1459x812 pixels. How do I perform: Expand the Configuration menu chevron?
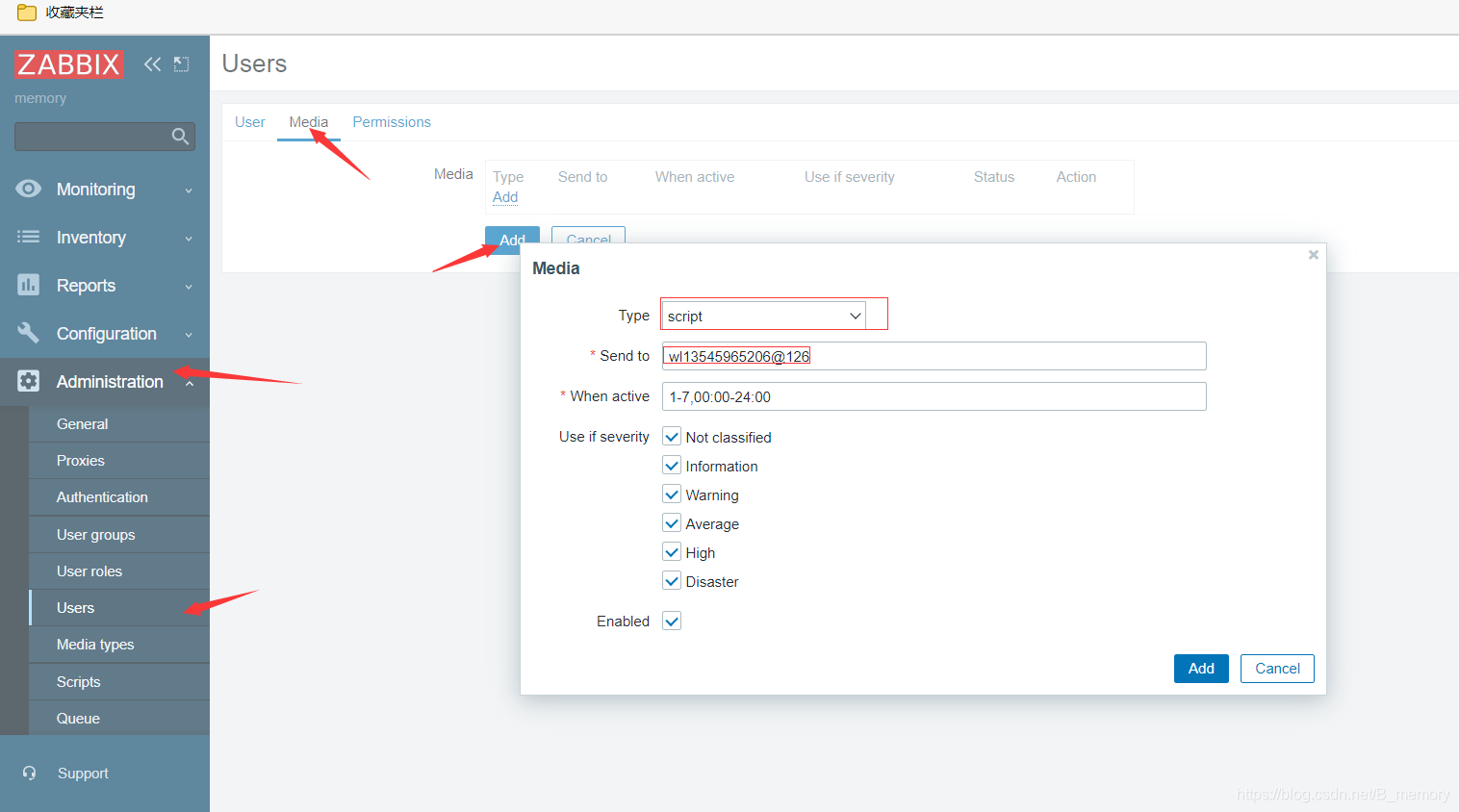click(x=189, y=335)
